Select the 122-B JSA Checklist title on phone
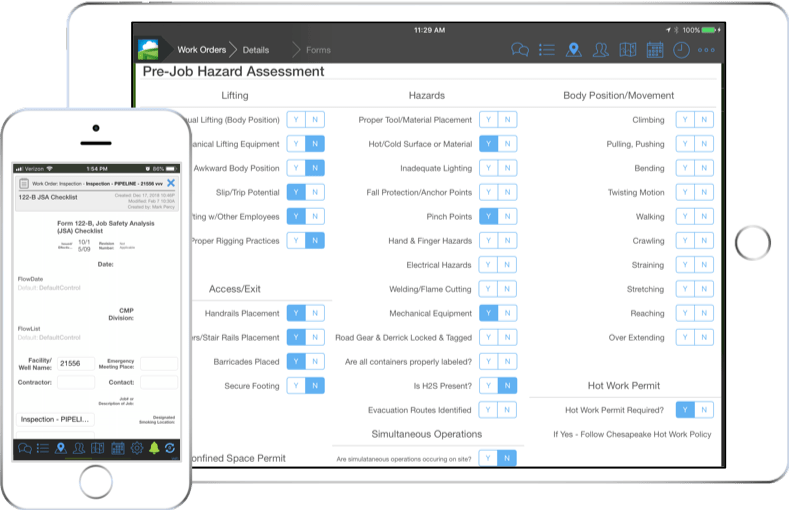789x510 pixels. (x=48, y=197)
